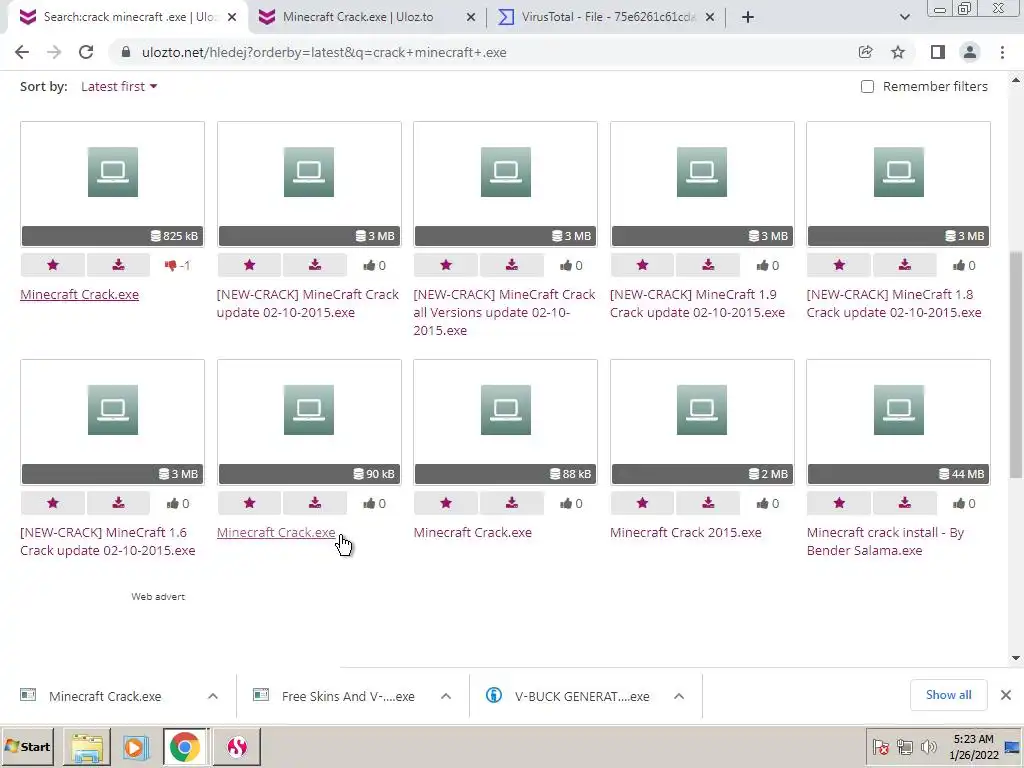Open the MineCraft 1.6 Crack update link
Viewport: 1024px width, 768px height.
click(108, 541)
